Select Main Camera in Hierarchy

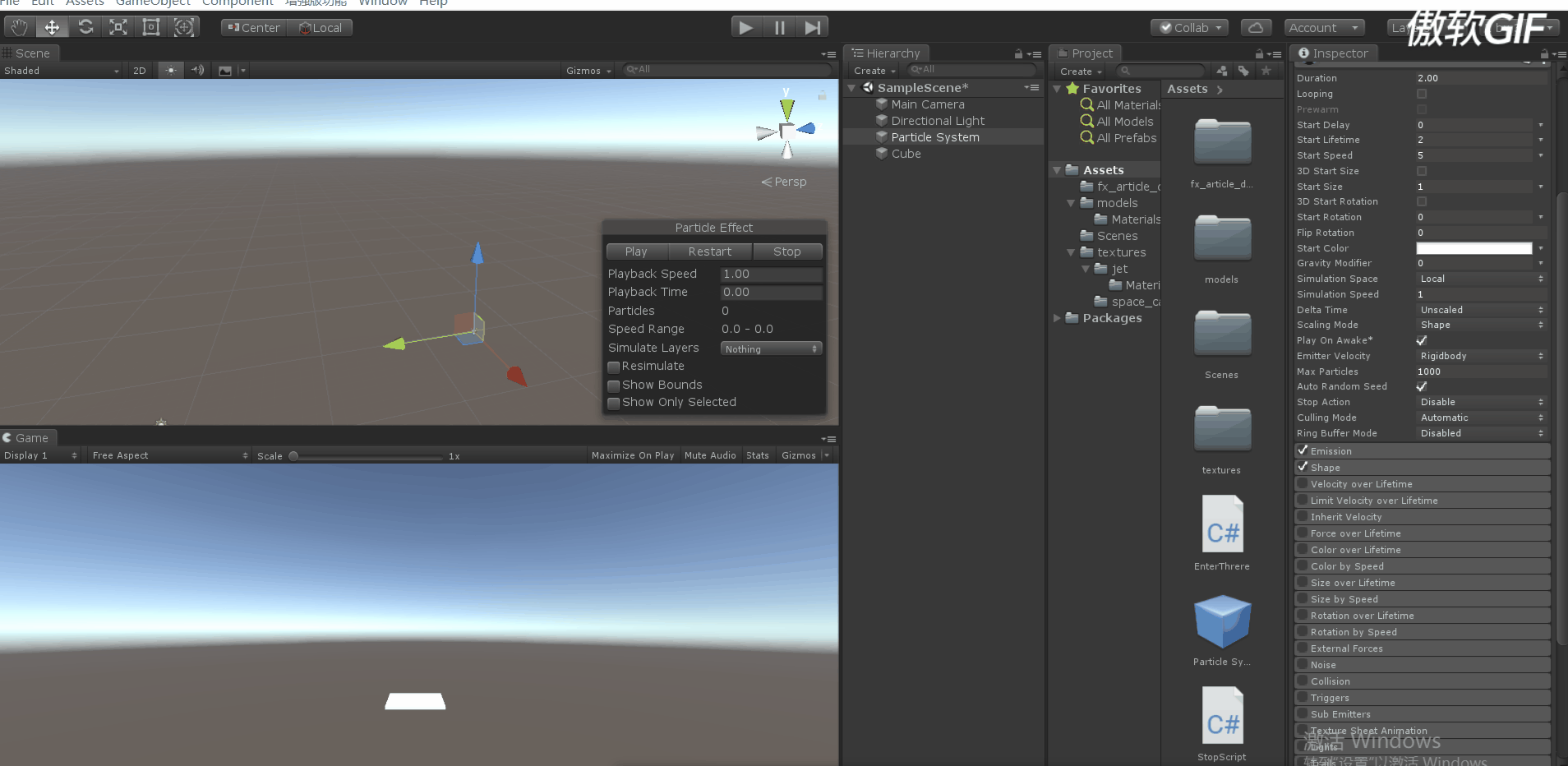(928, 104)
